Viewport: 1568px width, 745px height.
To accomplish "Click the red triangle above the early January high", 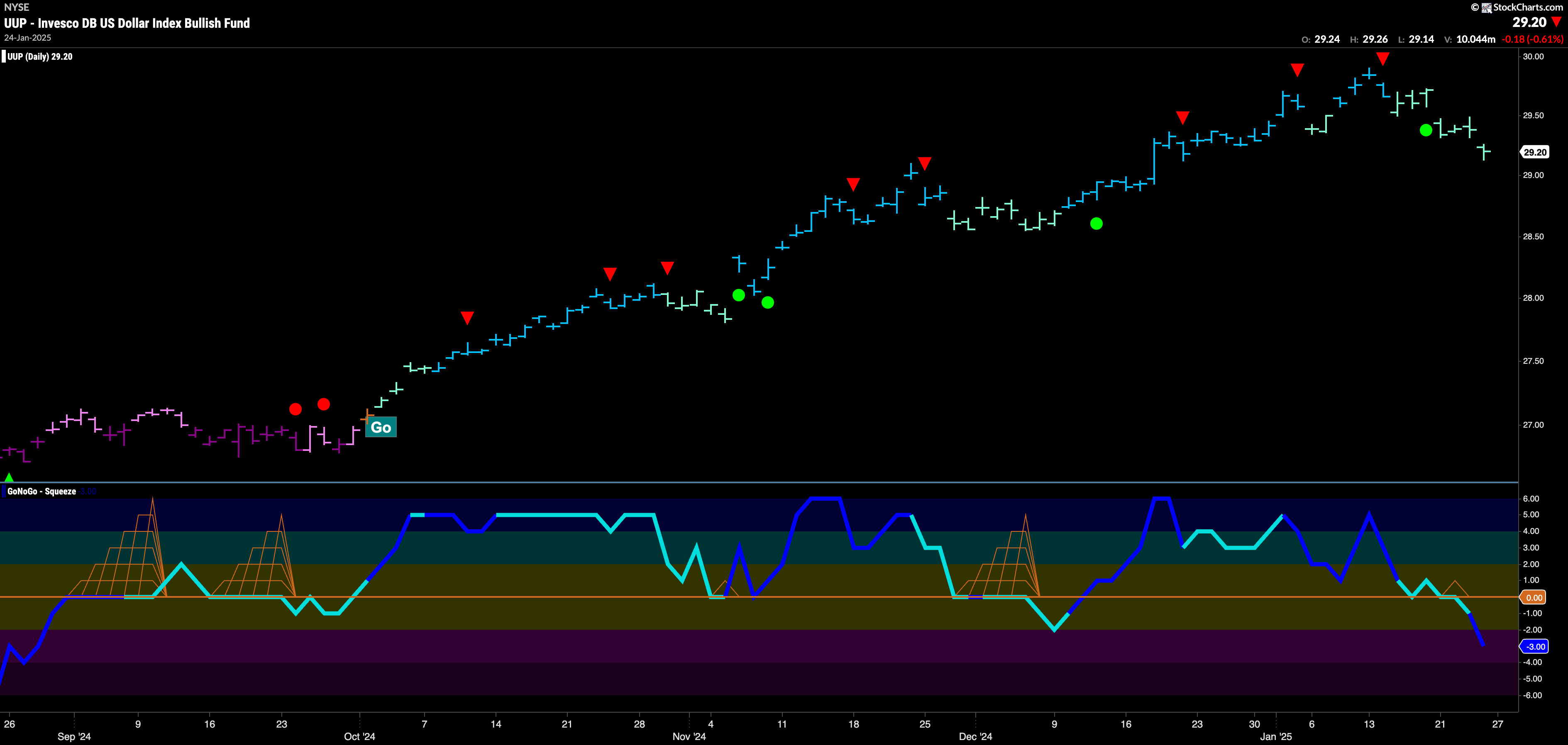I will pos(1297,70).
